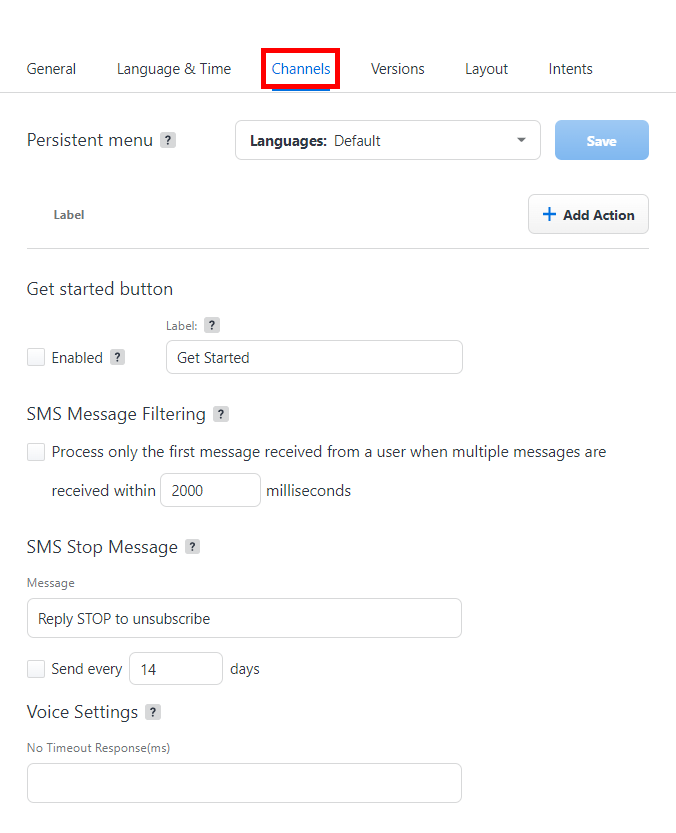The width and height of the screenshot is (676, 833).
Task: Enable the Get started button checkbox
Action: [x=36, y=357]
